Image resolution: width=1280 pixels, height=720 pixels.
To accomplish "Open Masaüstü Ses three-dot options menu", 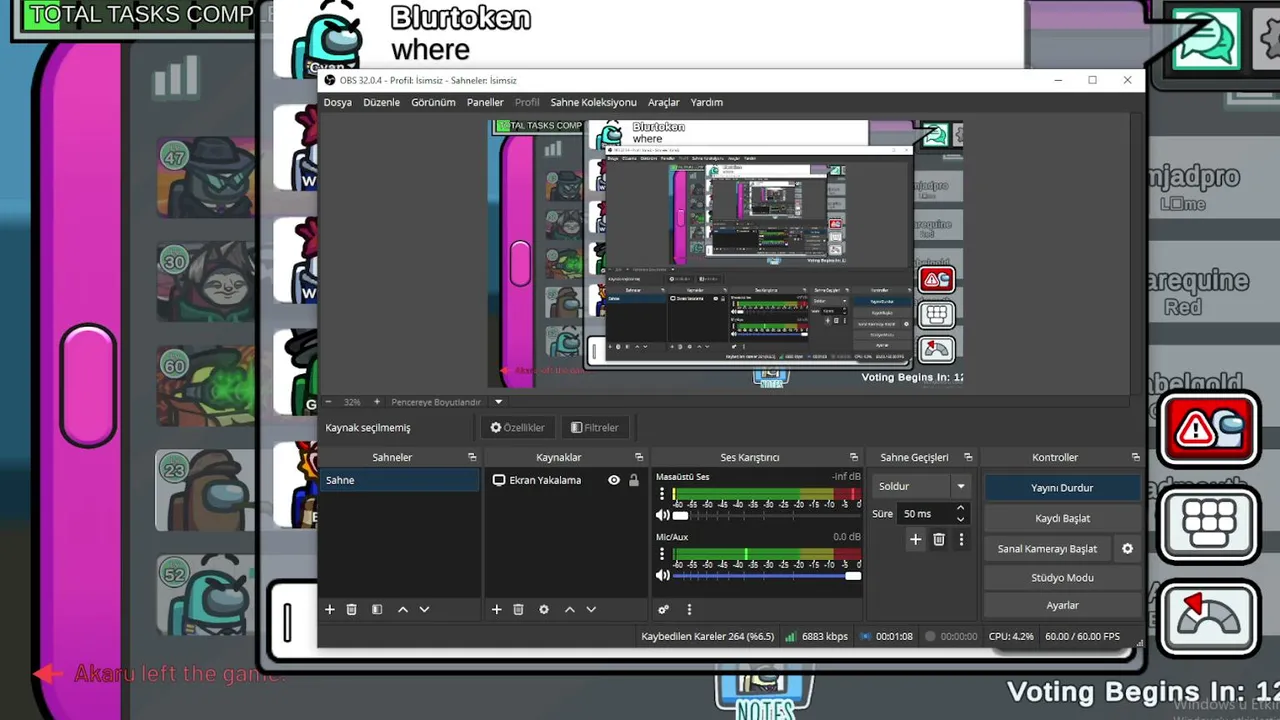I will (x=662, y=495).
